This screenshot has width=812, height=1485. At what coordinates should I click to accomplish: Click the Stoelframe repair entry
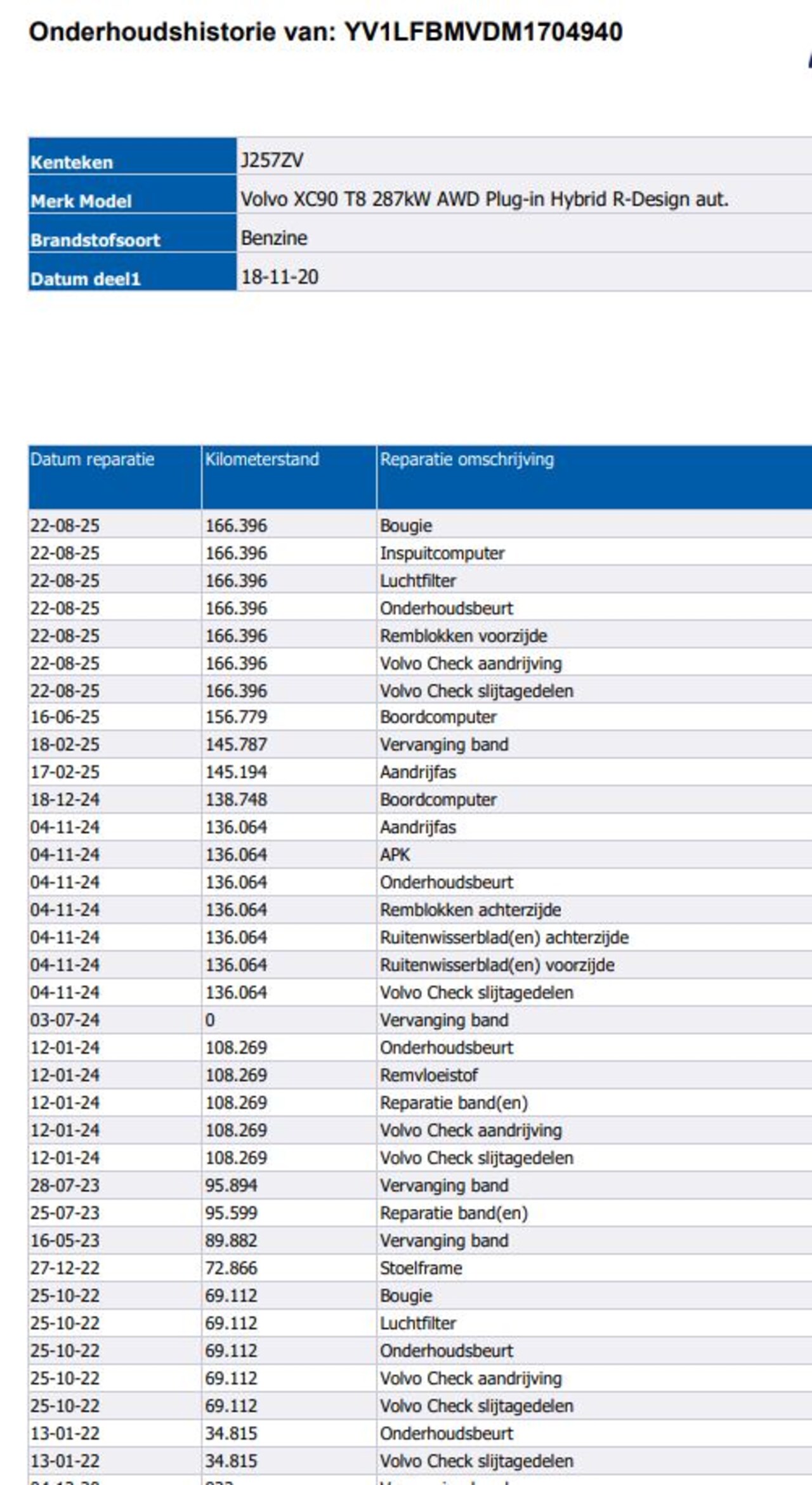(421, 1268)
